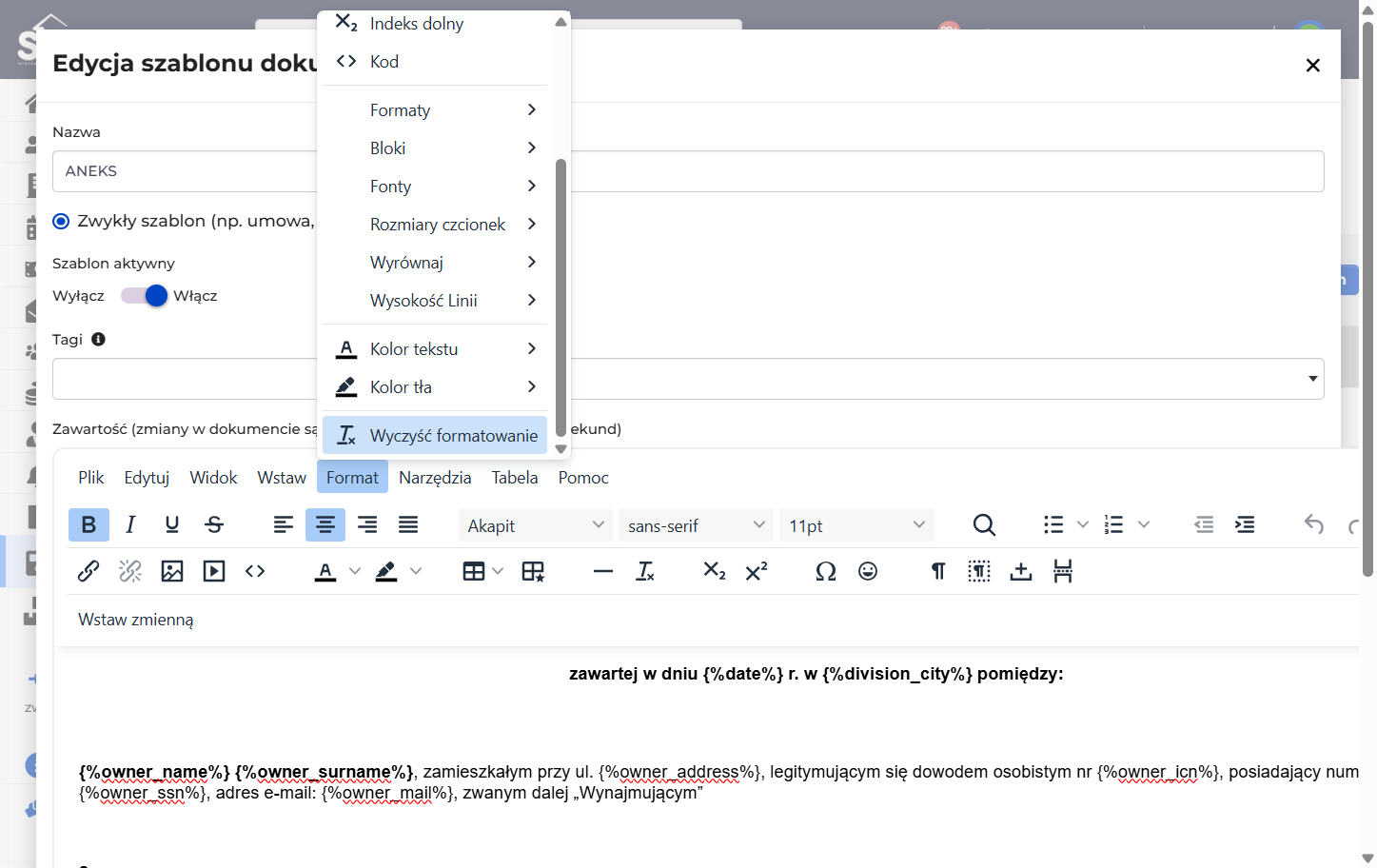Undo last change arrow
The image size is (1377, 868).
(1314, 524)
